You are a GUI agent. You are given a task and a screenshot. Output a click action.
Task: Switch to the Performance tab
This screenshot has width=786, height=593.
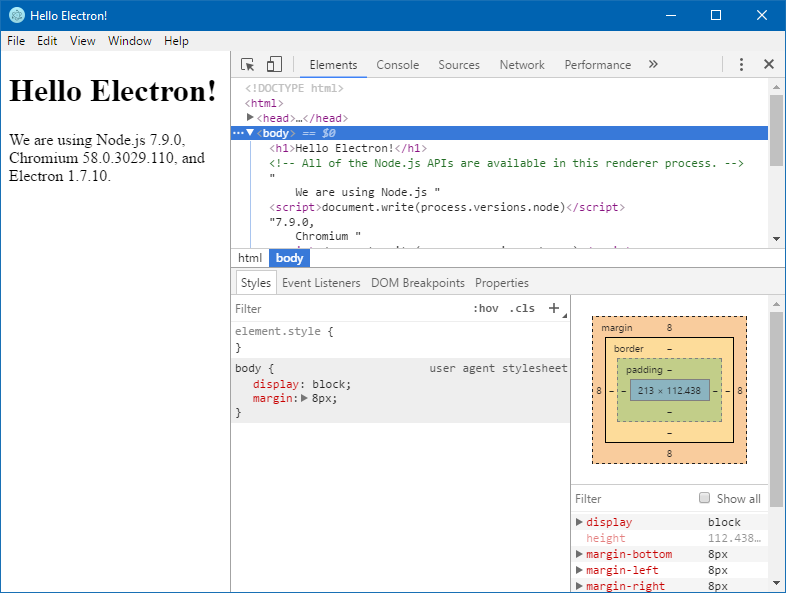(x=598, y=65)
